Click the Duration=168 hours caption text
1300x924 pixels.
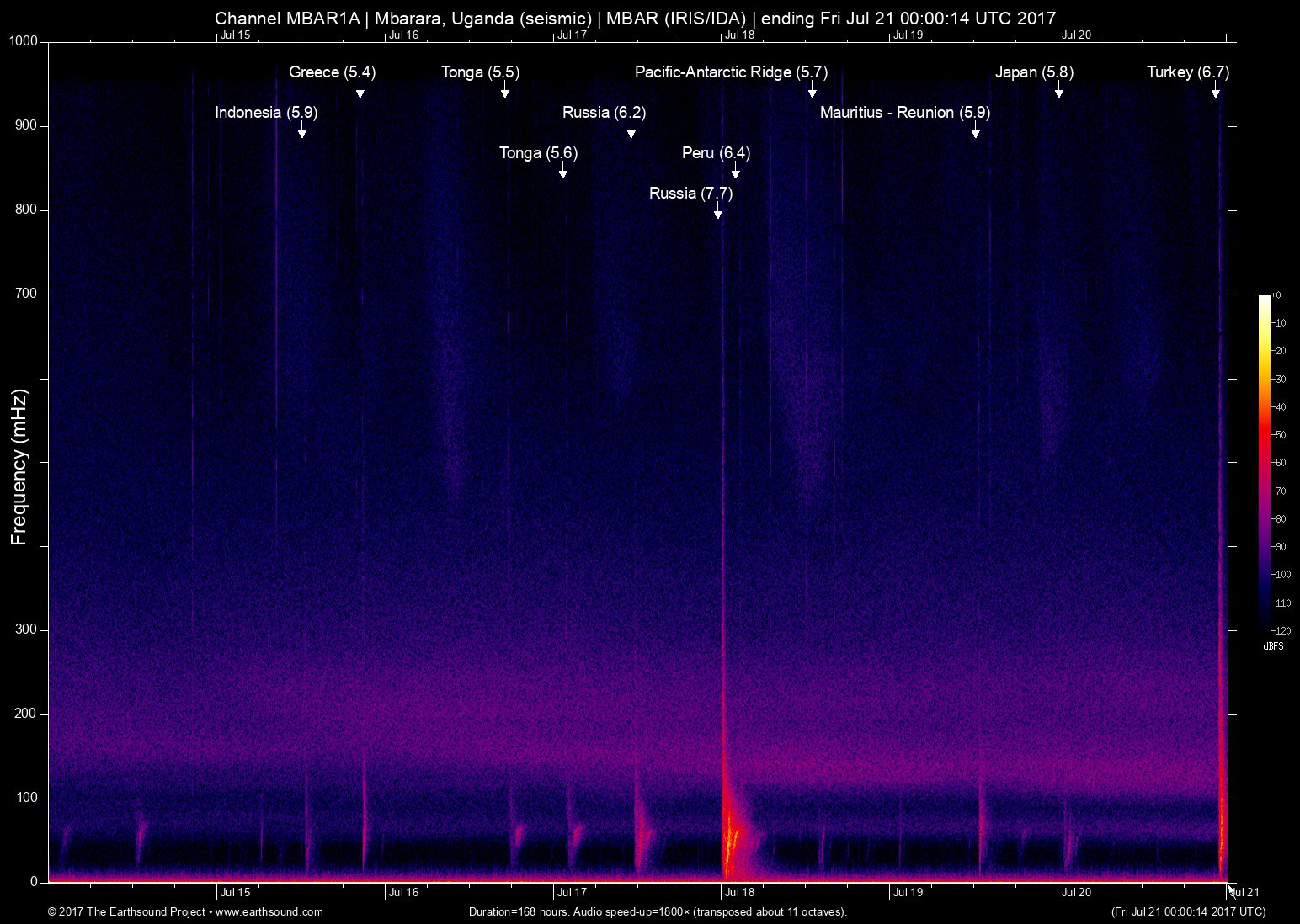click(657, 911)
